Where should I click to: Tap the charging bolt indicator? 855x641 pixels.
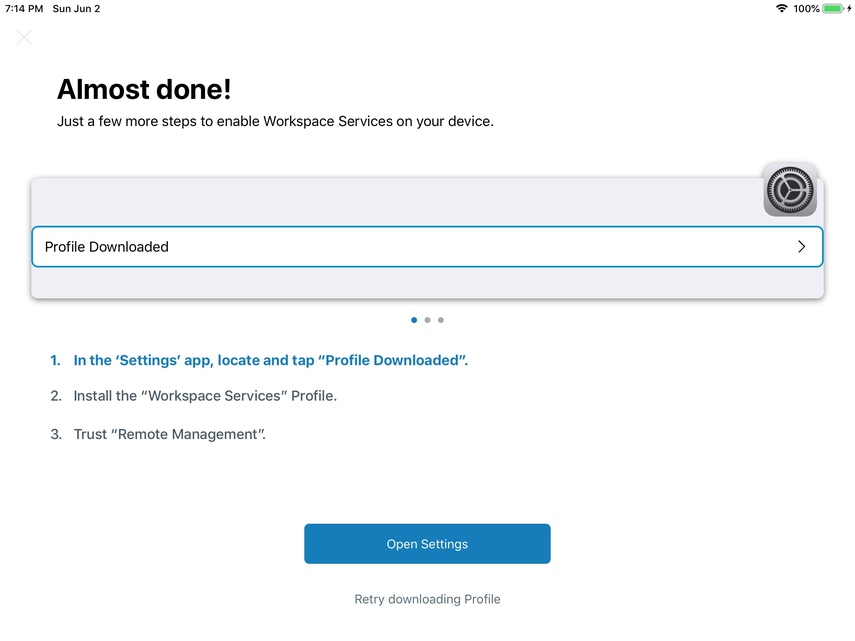(x=849, y=9)
